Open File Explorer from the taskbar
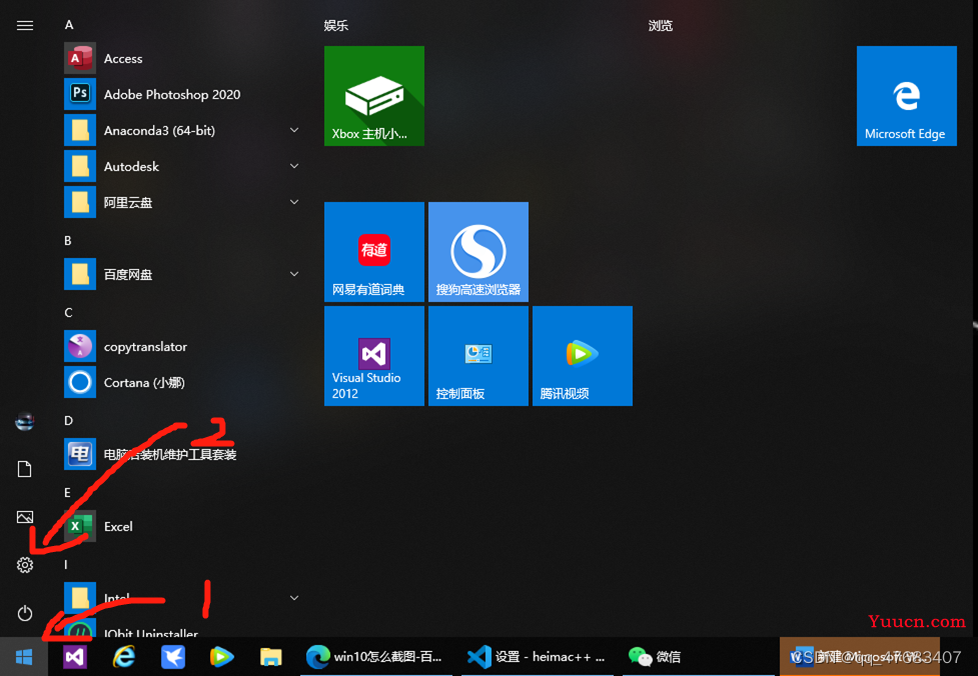978x676 pixels. coord(271,657)
